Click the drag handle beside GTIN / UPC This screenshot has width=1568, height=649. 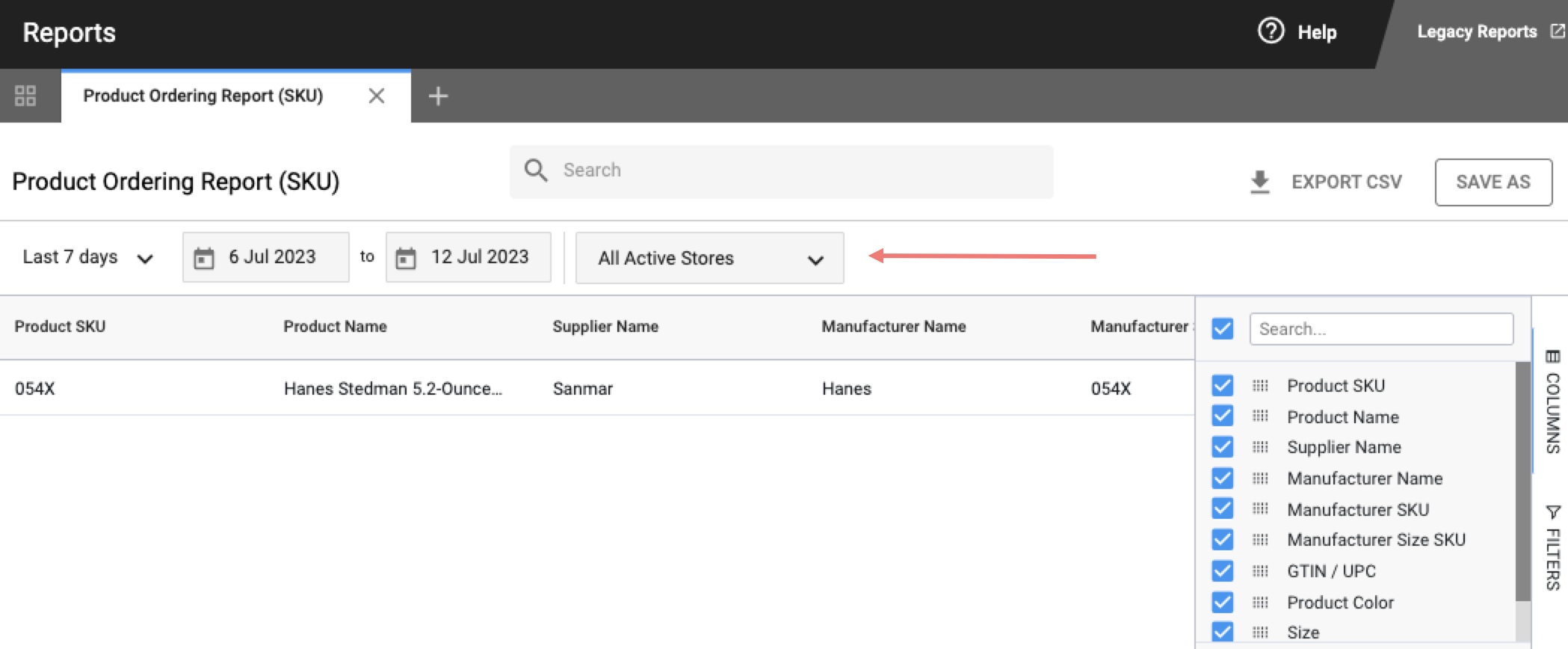(1260, 571)
